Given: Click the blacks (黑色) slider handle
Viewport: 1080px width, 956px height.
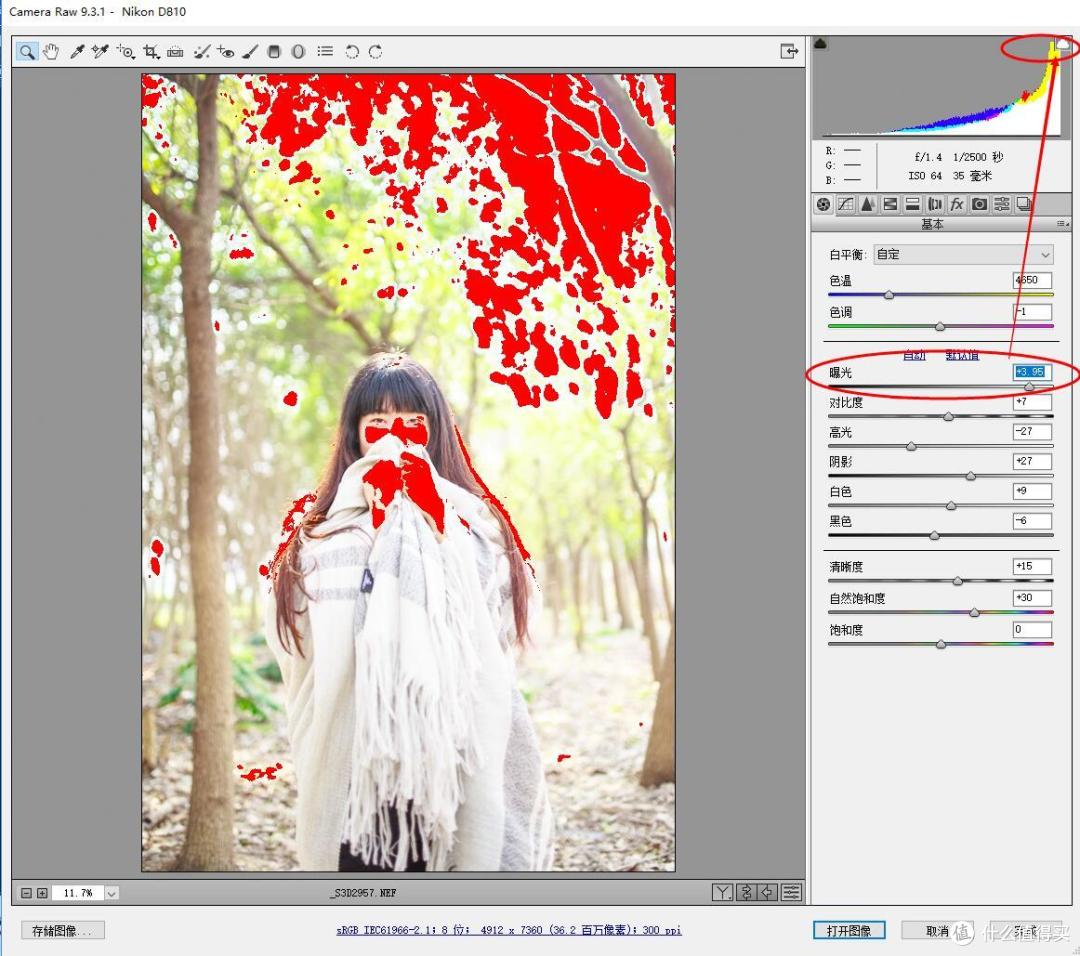Looking at the screenshot, I should pyautogui.click(x=934, y=535).
